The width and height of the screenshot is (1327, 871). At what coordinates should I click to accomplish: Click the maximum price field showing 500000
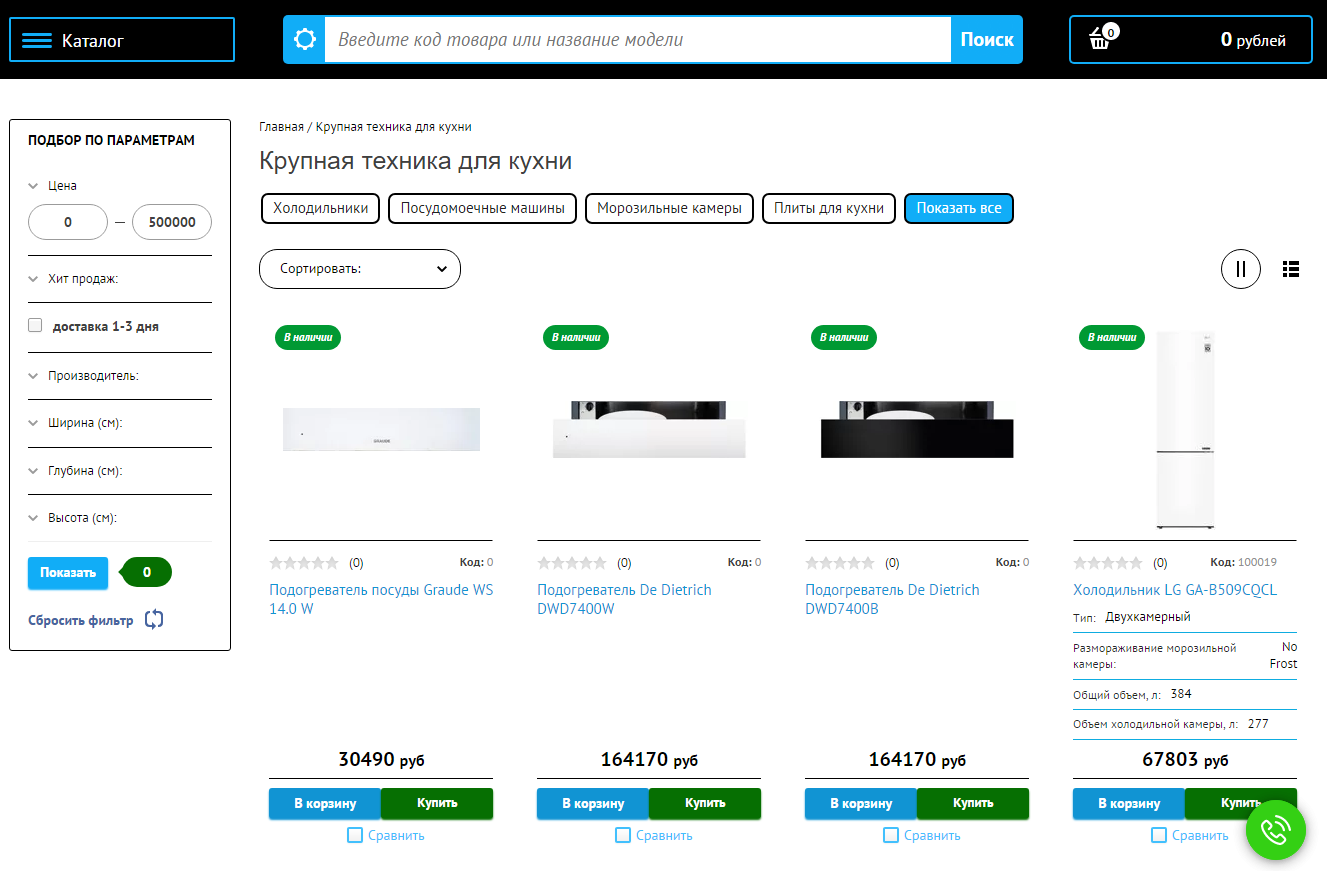pyautogui.click(x=172, y=222)
